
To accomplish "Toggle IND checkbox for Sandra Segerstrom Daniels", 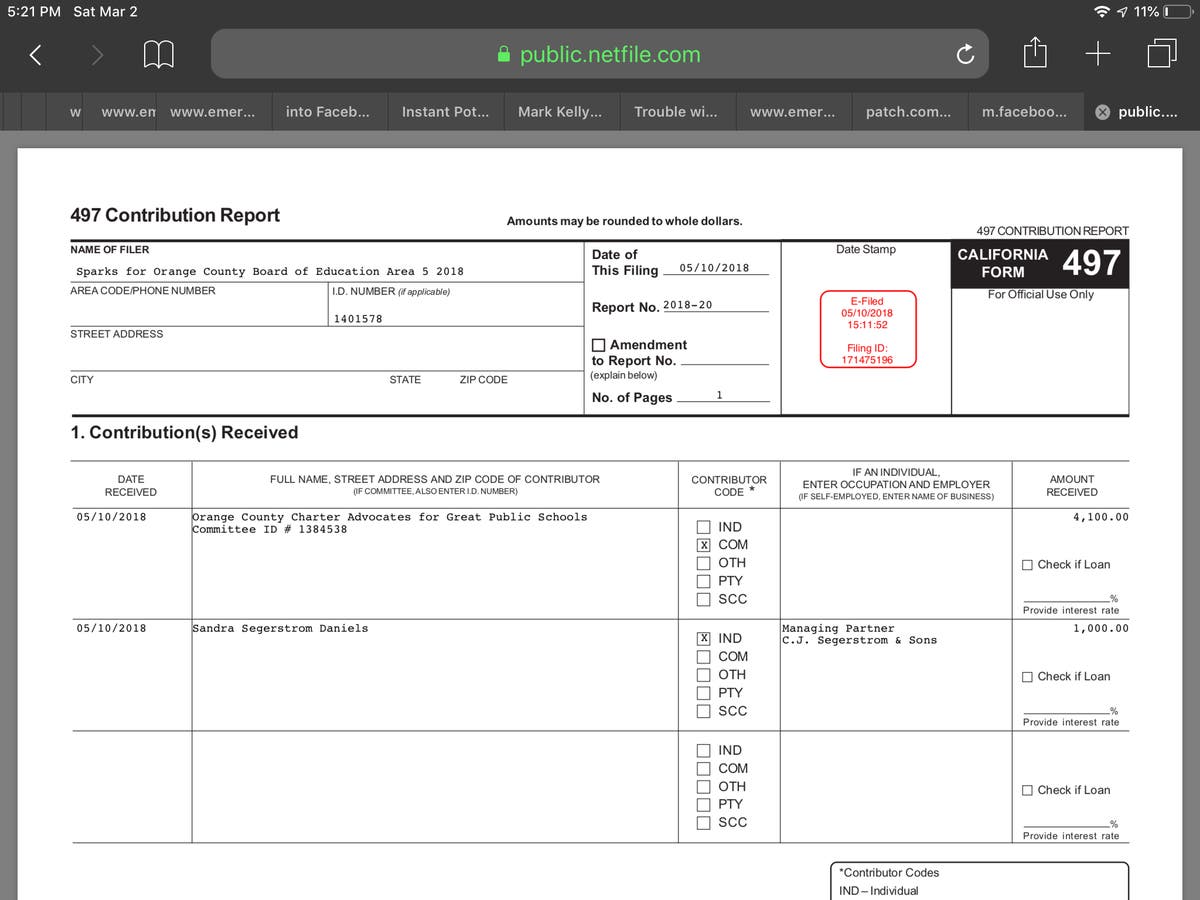I will coord(704,638).
